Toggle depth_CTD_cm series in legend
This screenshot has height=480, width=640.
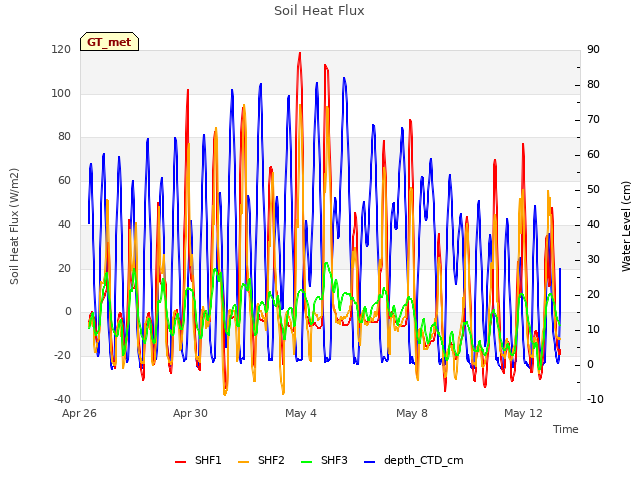[x=413, y=460]
